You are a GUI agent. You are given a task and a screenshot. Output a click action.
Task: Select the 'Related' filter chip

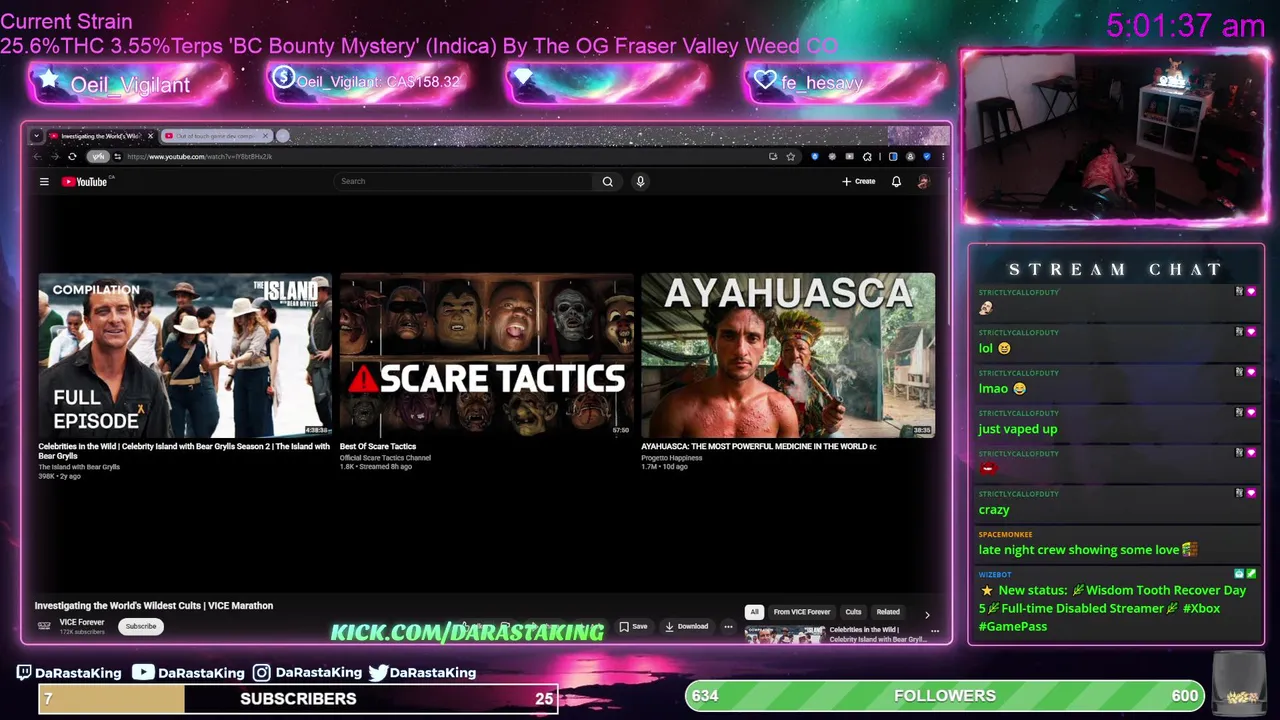click(x=888, y=612)
